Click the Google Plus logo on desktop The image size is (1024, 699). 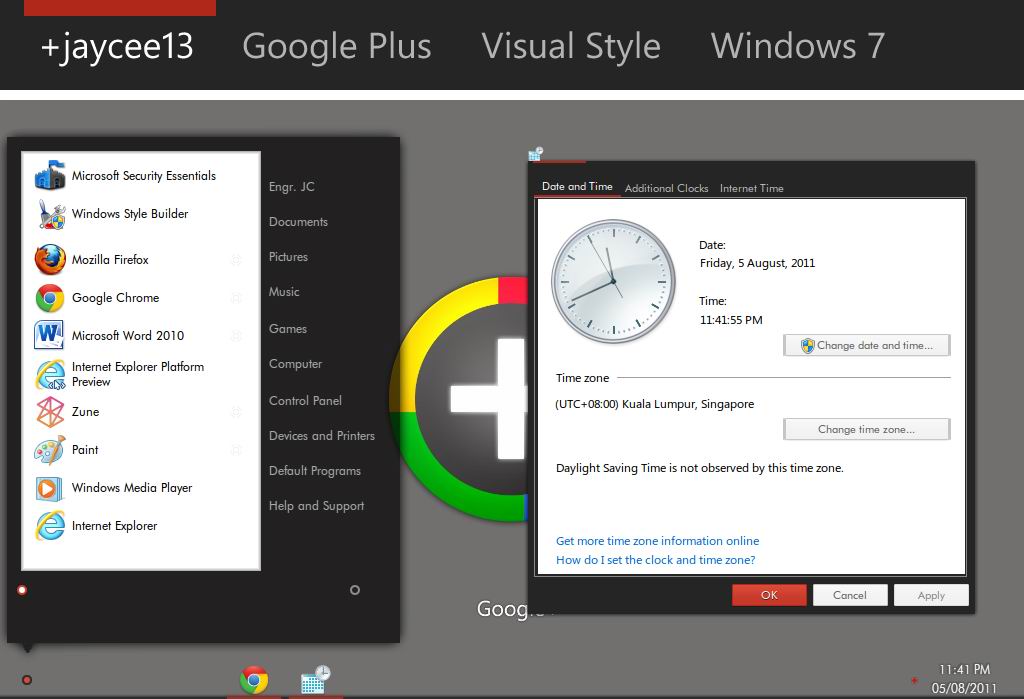point(458,398)
